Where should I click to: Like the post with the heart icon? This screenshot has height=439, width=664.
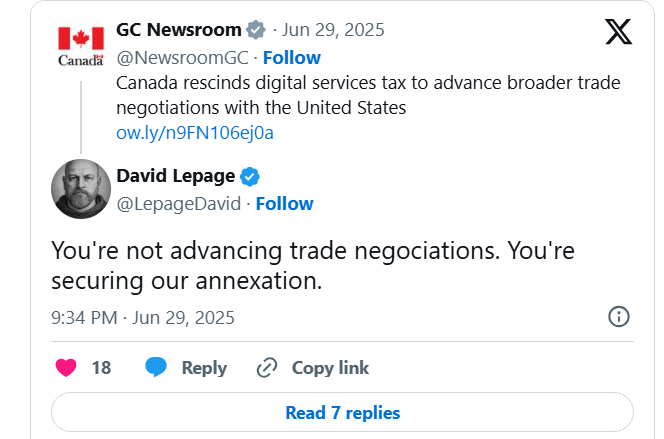point(66,367)
